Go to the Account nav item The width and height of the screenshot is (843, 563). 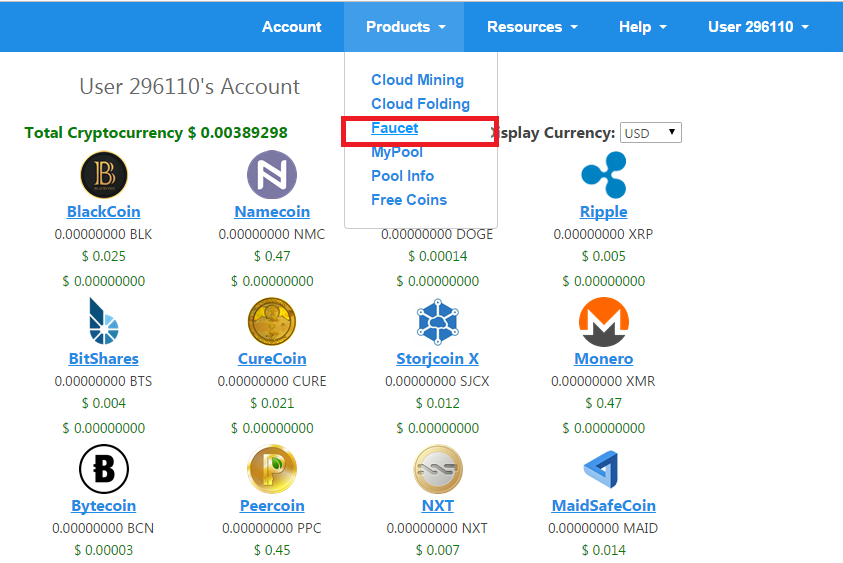coord(291,27)
